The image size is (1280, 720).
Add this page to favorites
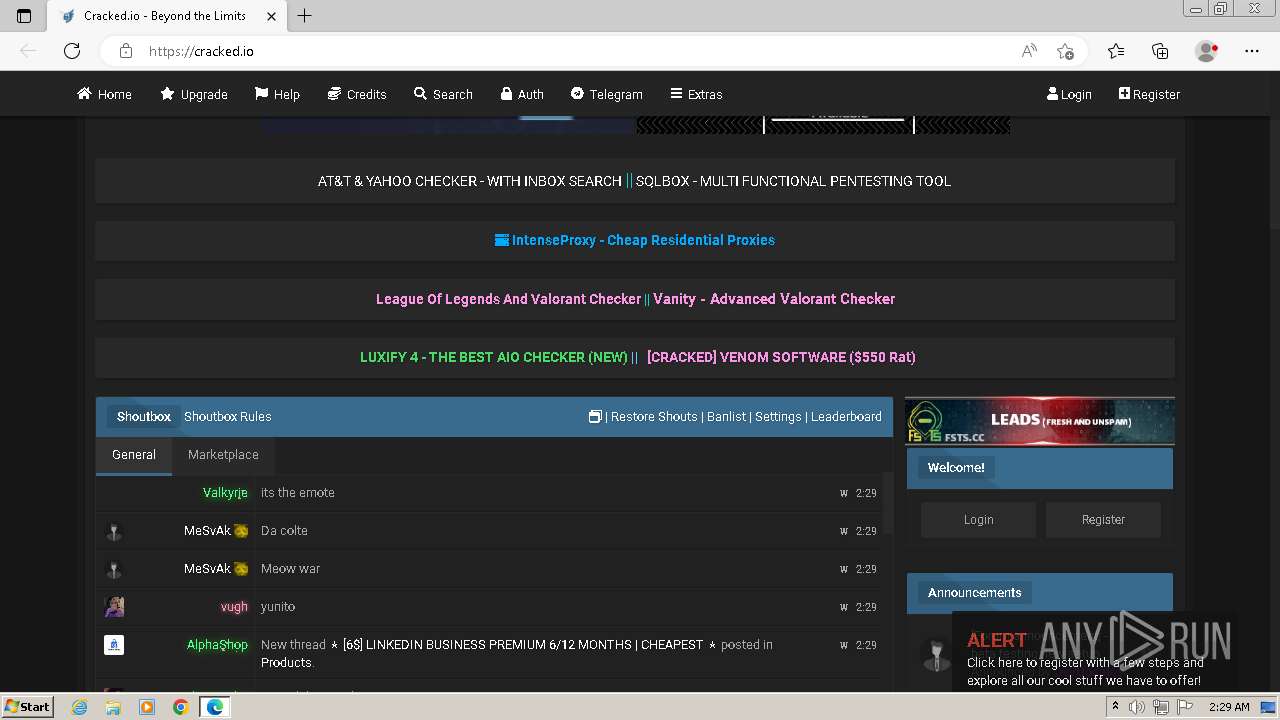[x=1065, y=51]
